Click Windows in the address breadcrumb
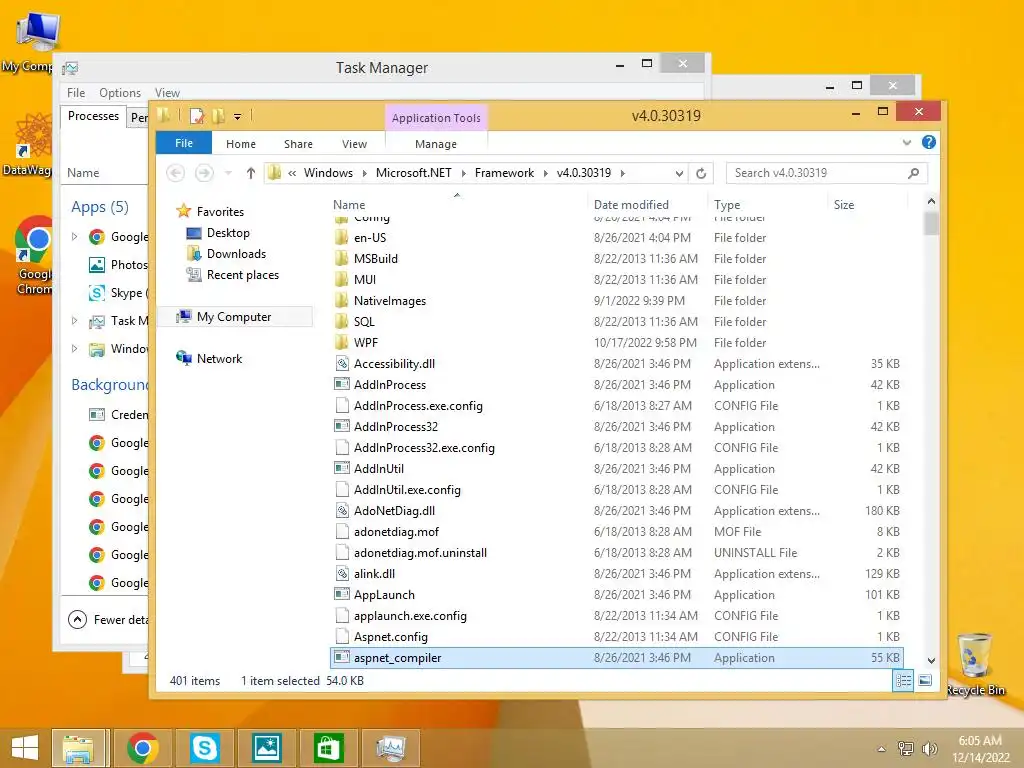This screenshot has width=1024, height=768. pos(328,173)
